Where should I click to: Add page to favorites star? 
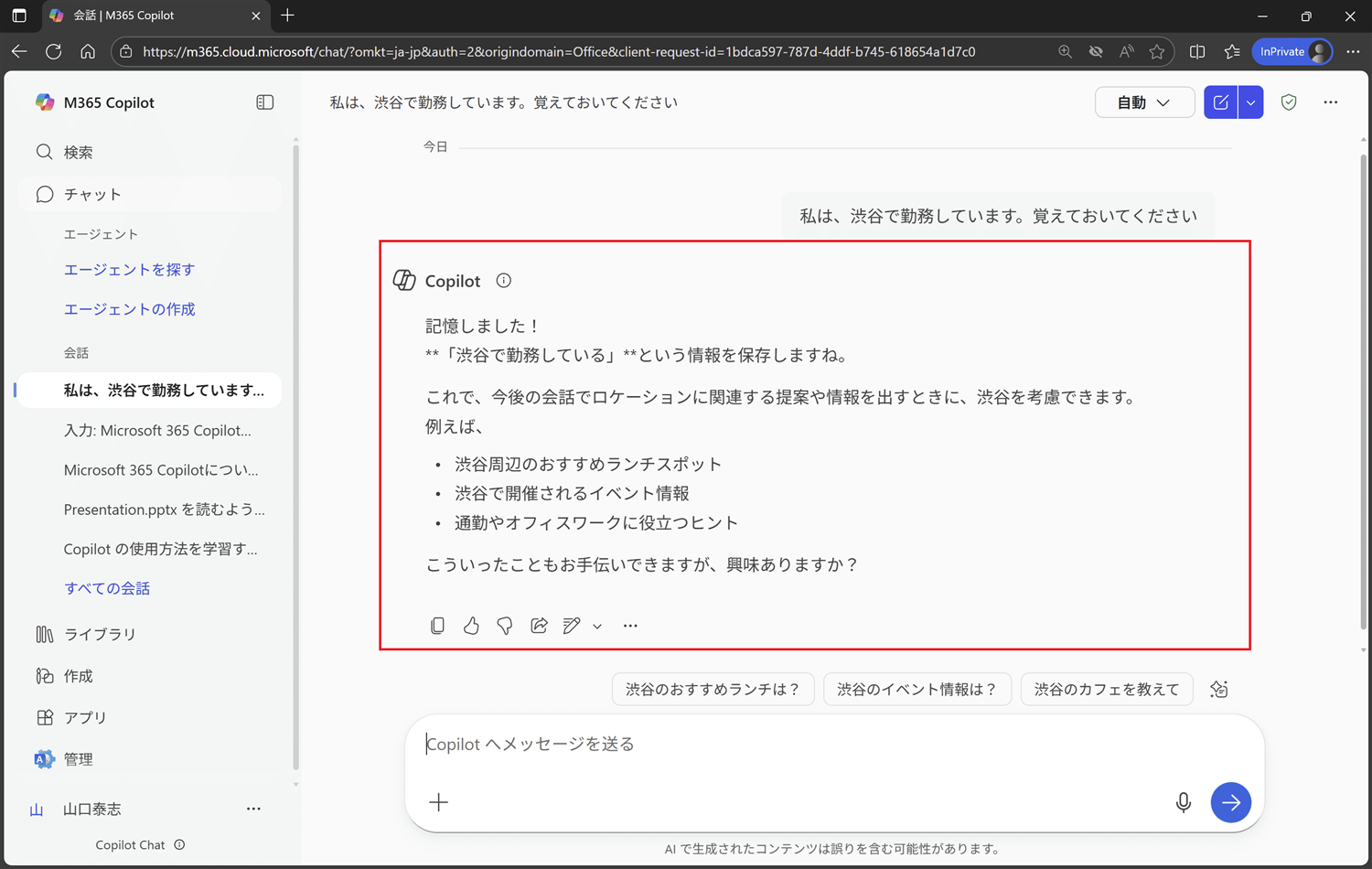coord(1157,51)
